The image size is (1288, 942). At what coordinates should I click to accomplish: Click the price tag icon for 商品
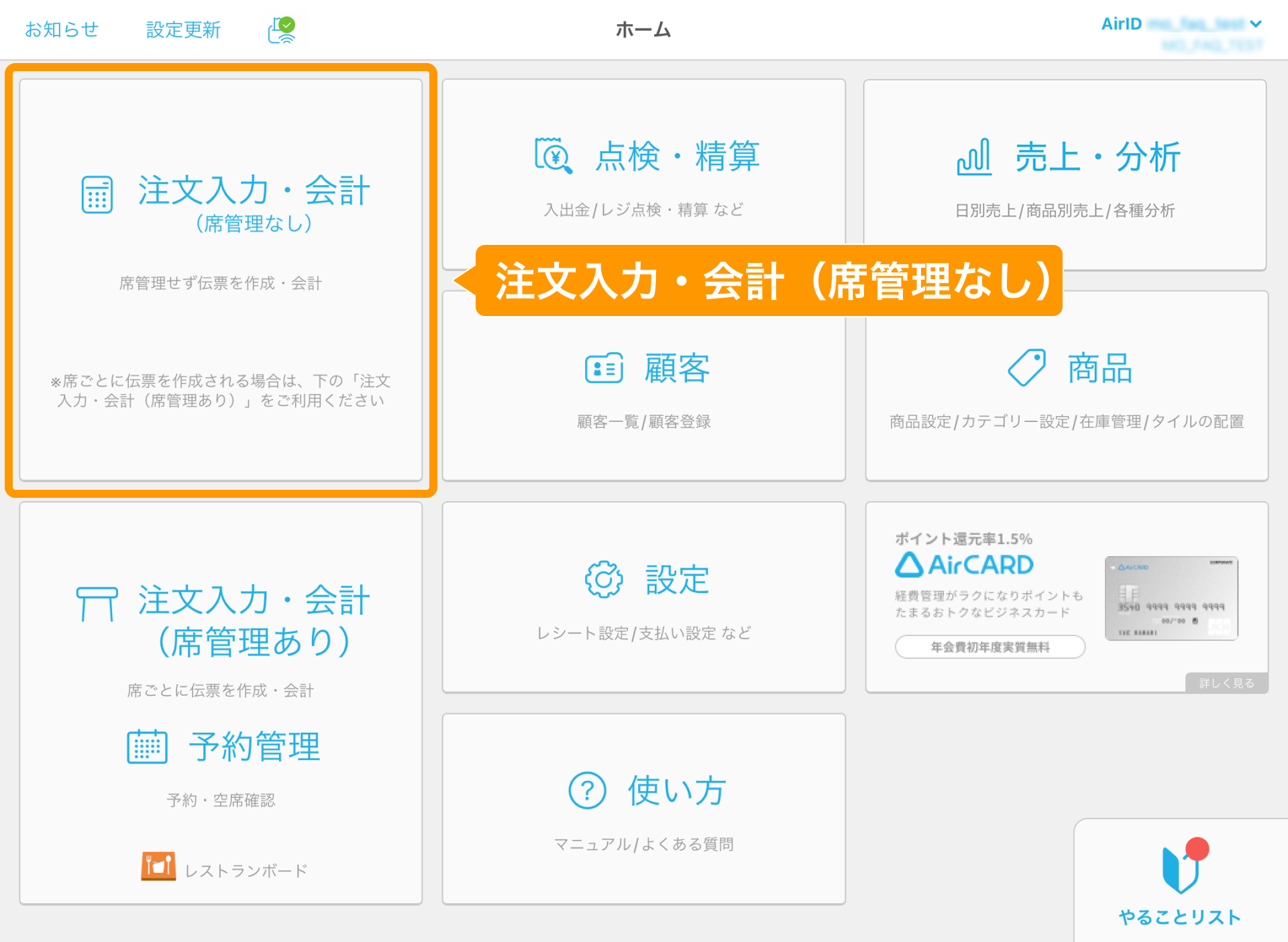click(x=1027, y=368)
